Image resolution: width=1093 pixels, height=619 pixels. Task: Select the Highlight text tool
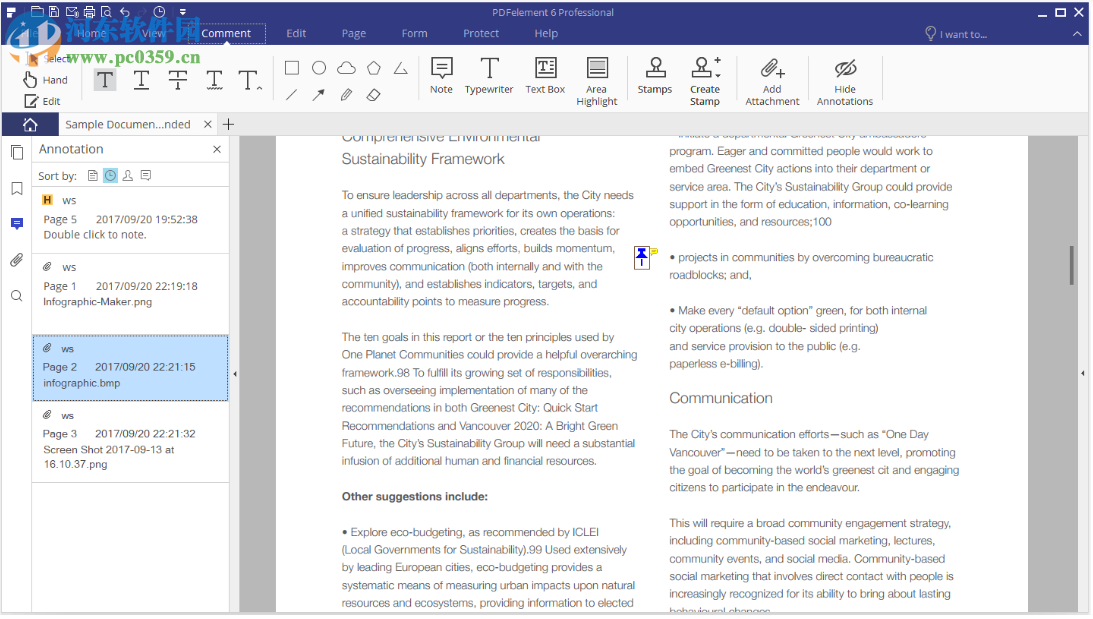(105, 80)
